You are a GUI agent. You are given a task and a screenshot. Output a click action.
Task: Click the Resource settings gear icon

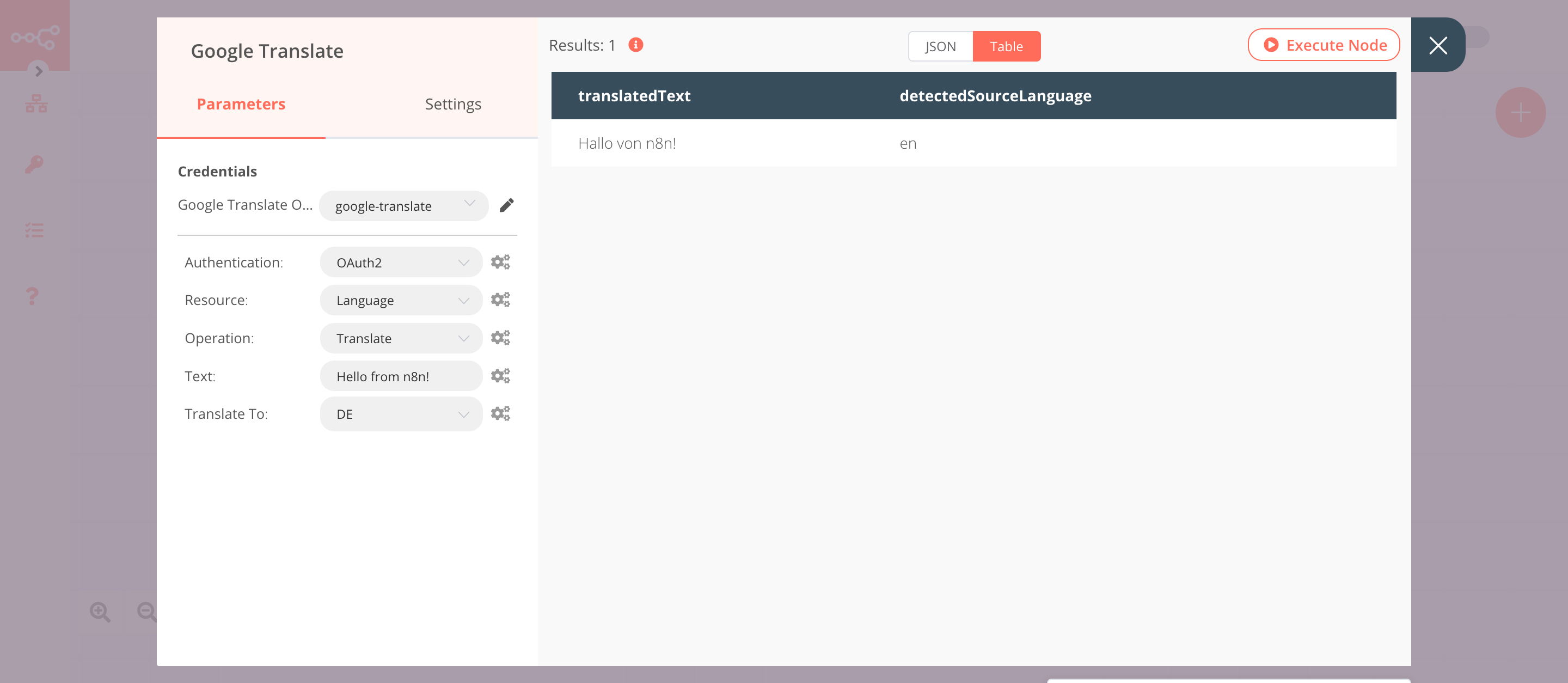(x=499, y=299)
